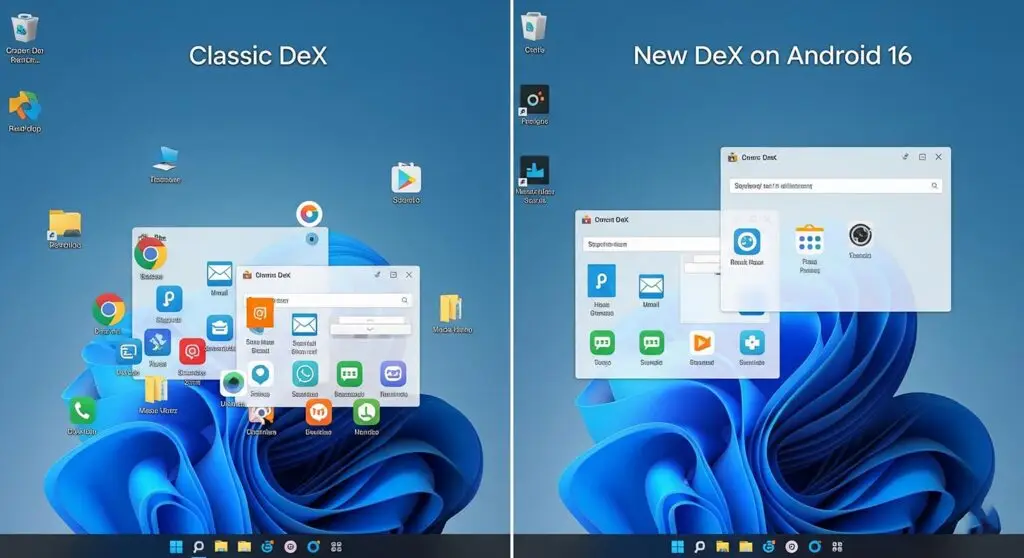Image resolution: width=1024 pixels, height=558 pixels.
Task: Open the mail envelope in the rear Classic DeX window
Action: [219, 273]
